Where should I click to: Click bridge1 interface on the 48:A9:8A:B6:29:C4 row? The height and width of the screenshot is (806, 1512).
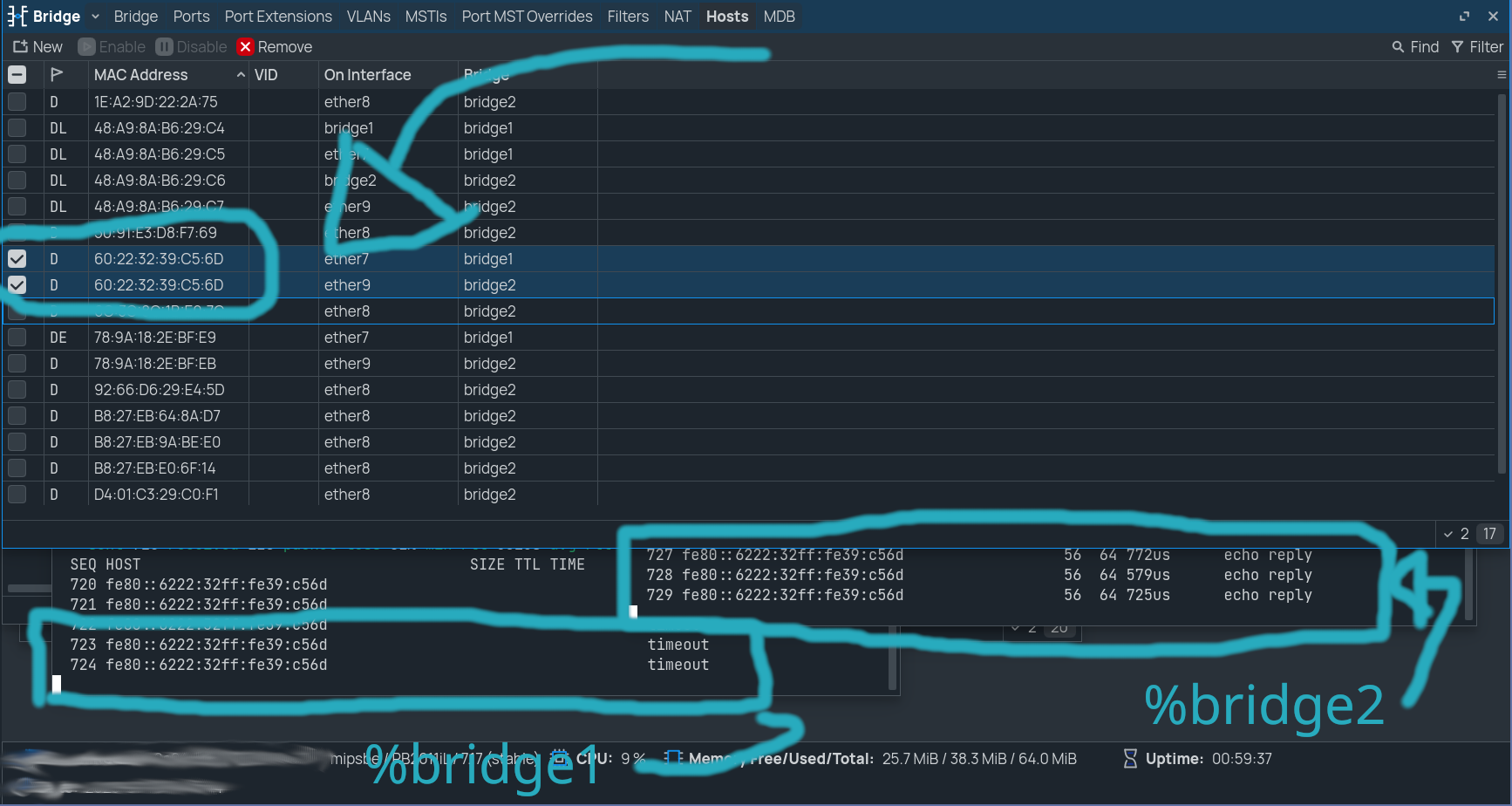(x=349, y=128)
